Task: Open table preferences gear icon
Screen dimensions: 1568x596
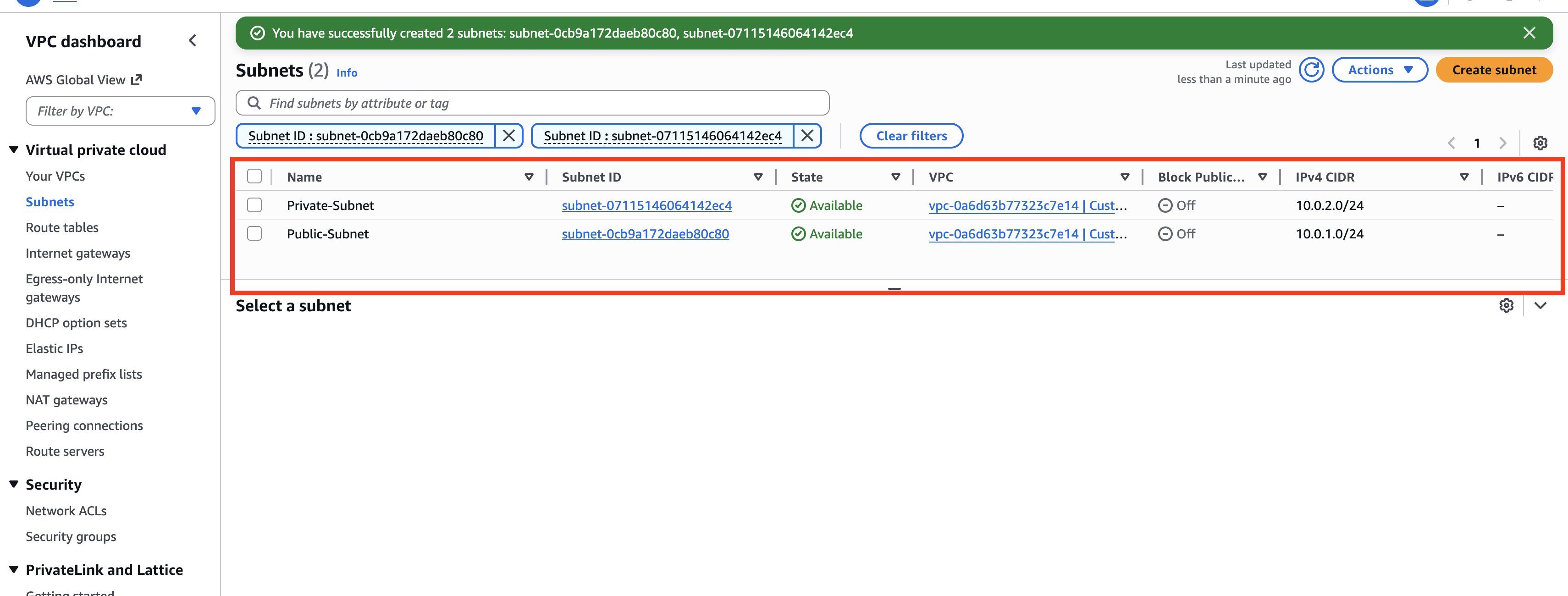Action: 1540,143
